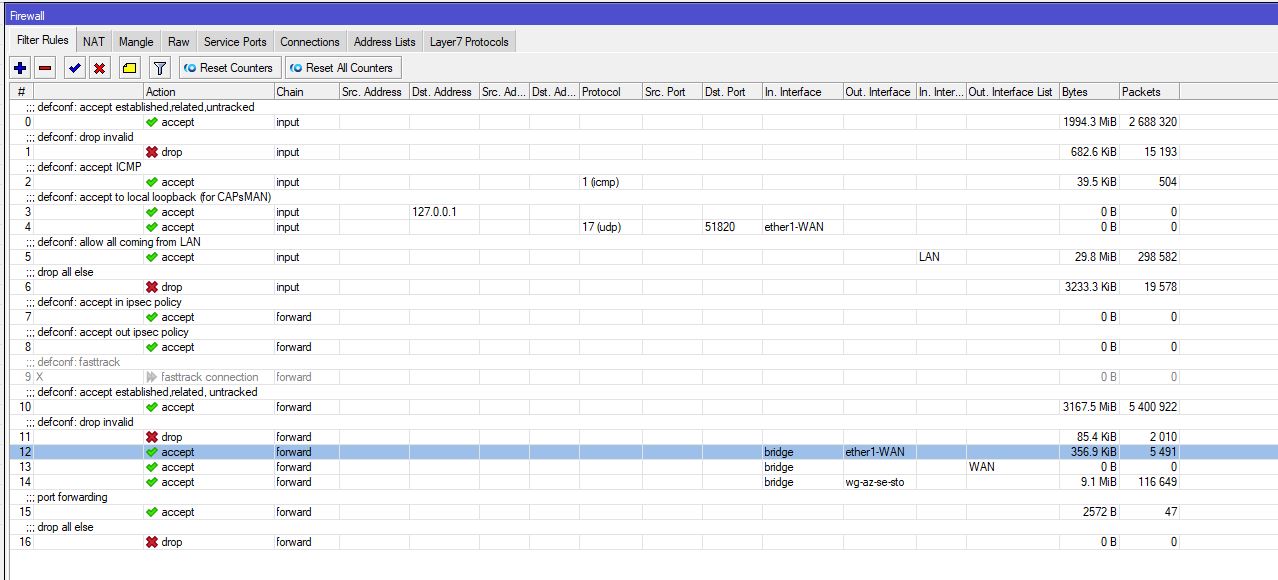Click the 'defconf: allow all coming from LAN' comment
Image resolution: width=1278 pixels, height=580 pixels.
click(x=120, y=242)
